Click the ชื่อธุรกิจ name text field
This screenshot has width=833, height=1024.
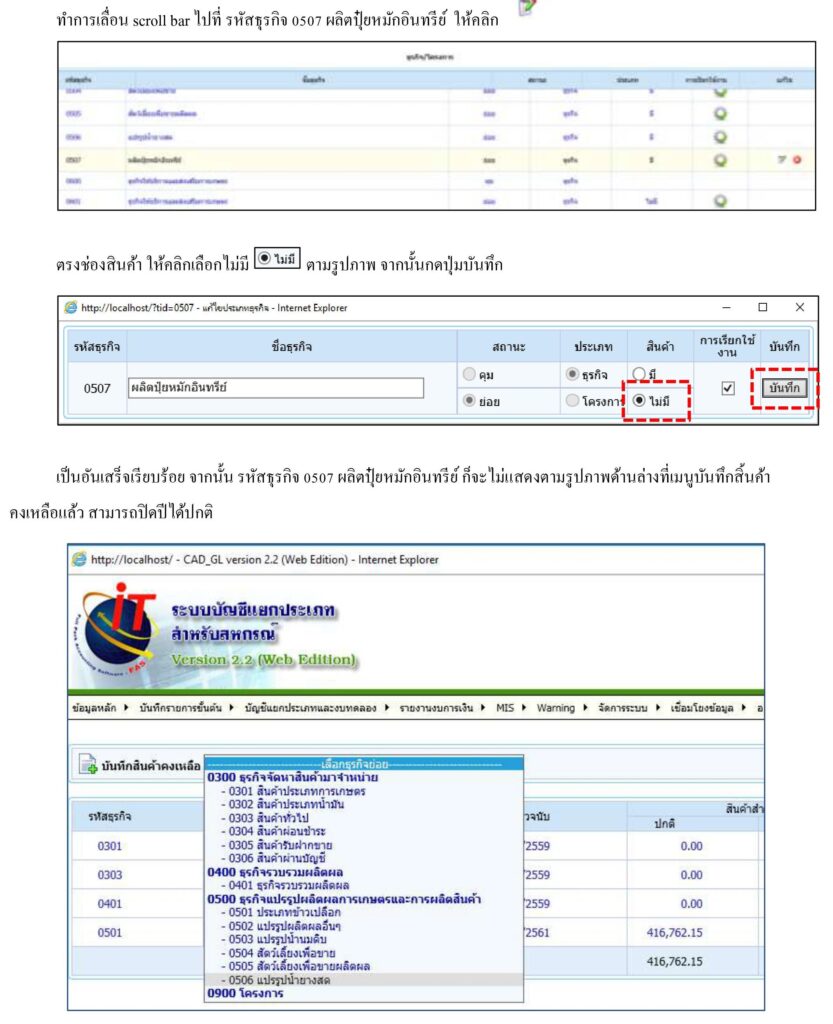pos(276,388)
